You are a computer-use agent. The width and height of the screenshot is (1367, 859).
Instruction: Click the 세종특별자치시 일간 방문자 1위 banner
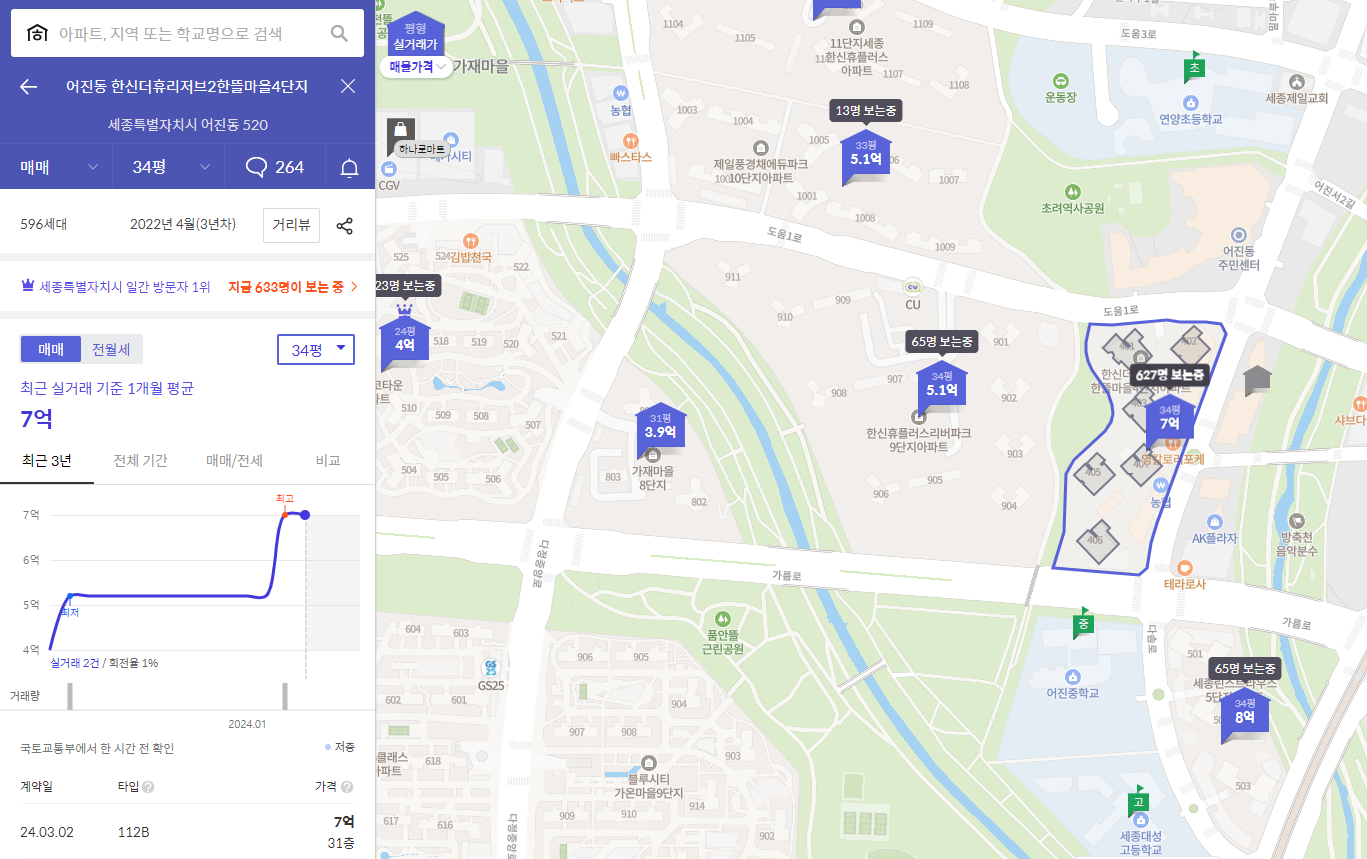116,287
